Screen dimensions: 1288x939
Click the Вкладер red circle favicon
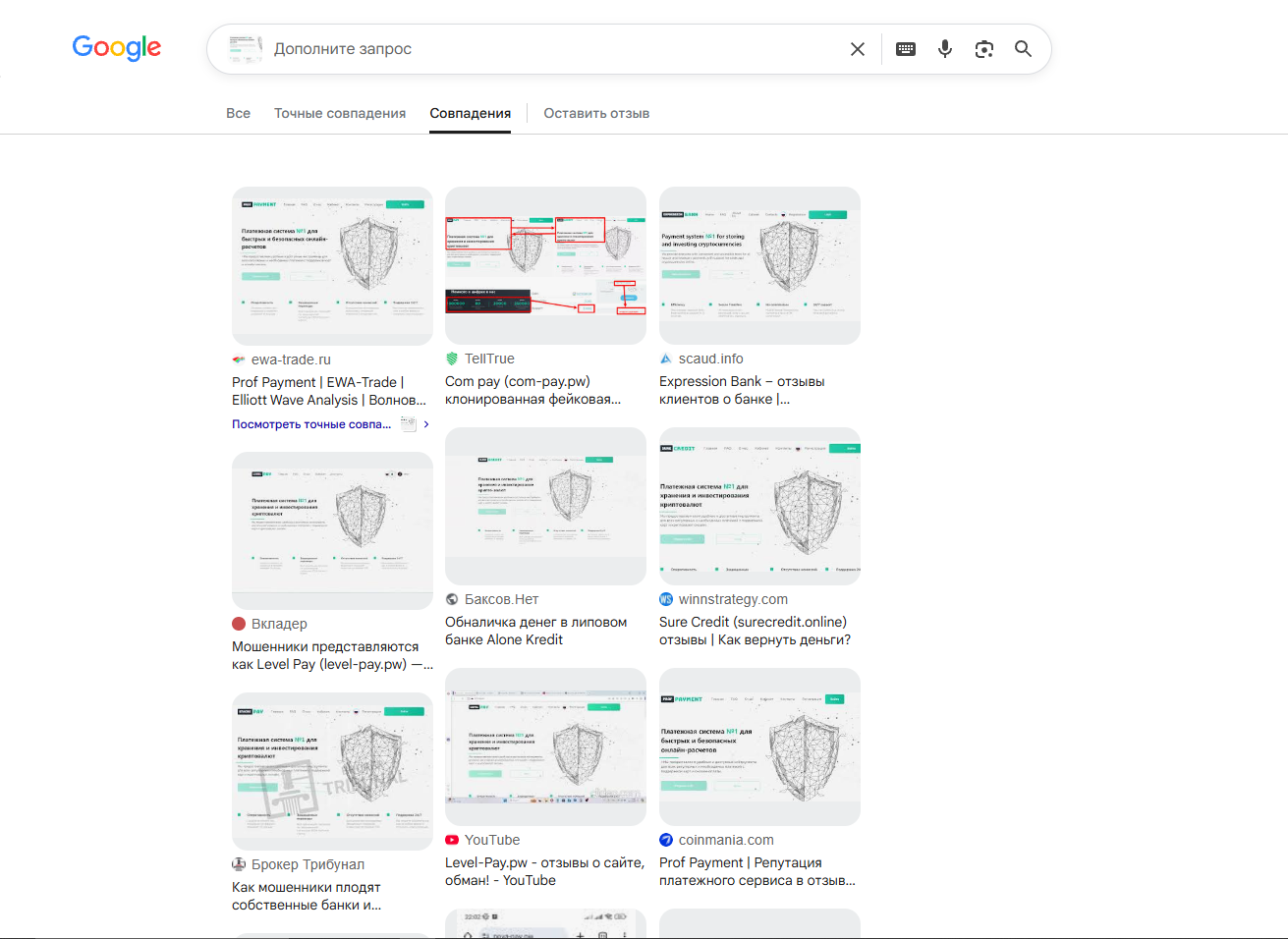(x=239, y=624)
